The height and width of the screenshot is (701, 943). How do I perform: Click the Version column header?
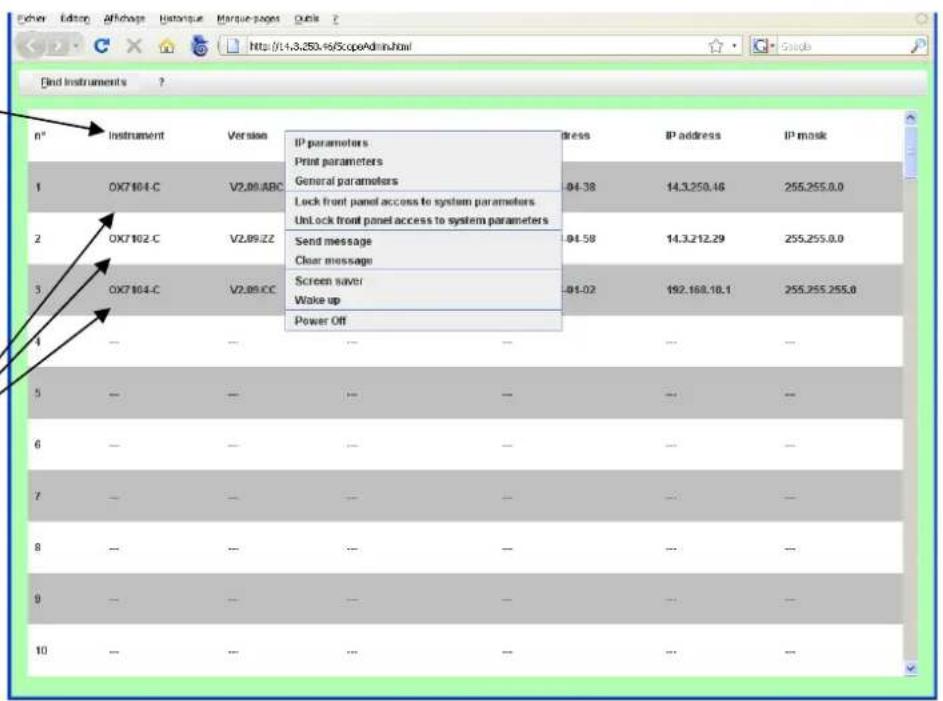[247, 136]
